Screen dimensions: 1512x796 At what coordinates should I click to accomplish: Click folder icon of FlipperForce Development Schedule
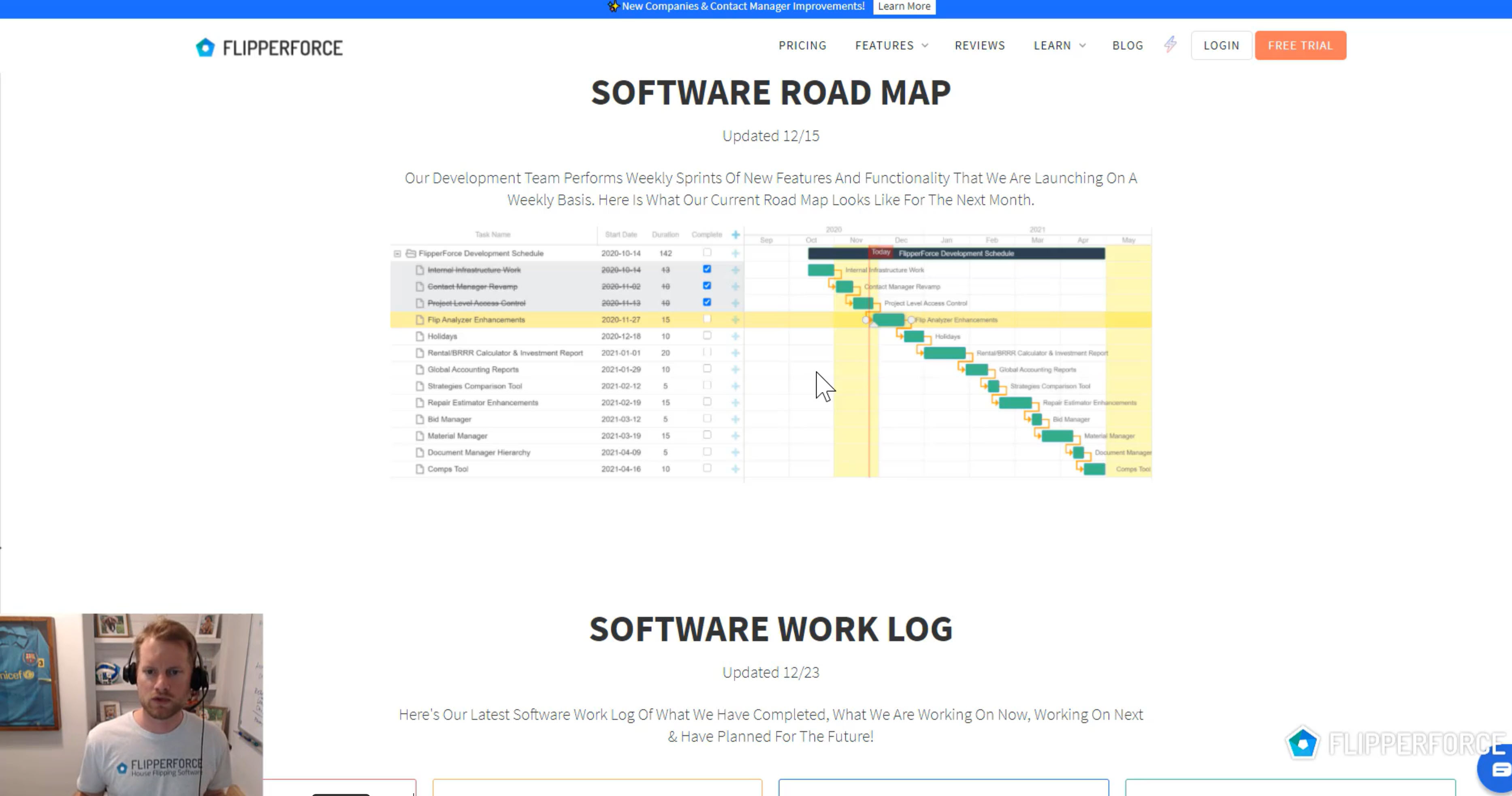[x=411, y=253]
